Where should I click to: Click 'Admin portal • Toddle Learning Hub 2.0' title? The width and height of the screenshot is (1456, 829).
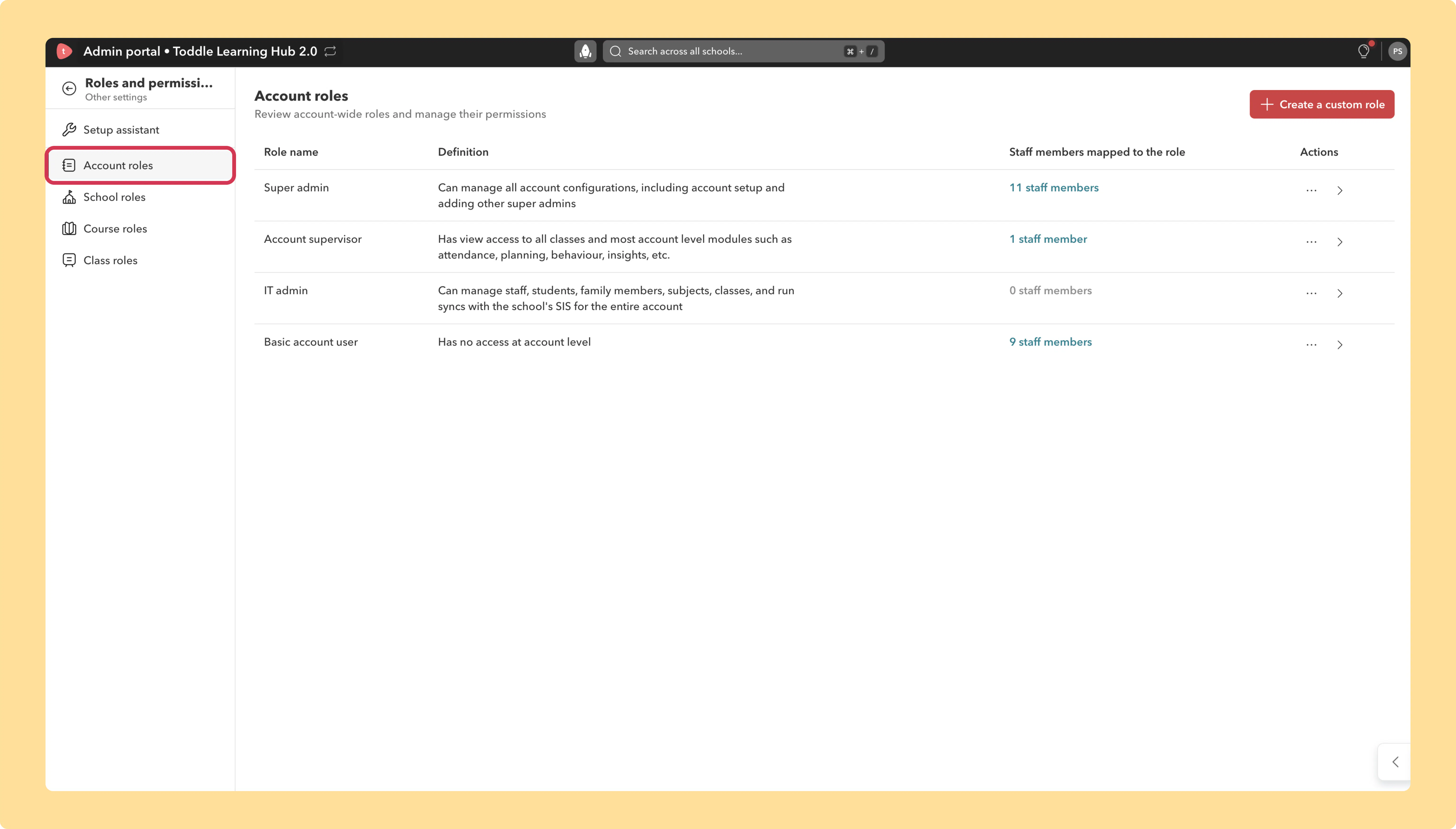click(x=200, y=51)
